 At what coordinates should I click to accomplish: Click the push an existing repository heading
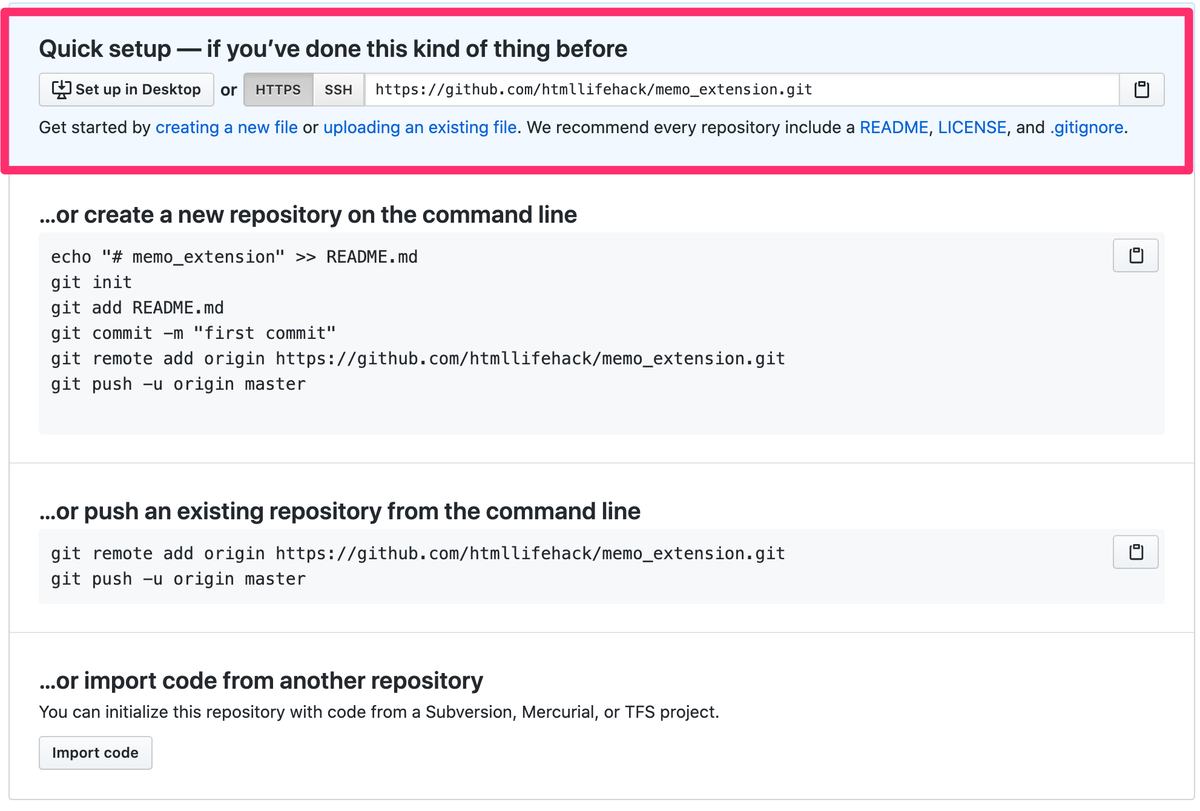coord(340,512)
